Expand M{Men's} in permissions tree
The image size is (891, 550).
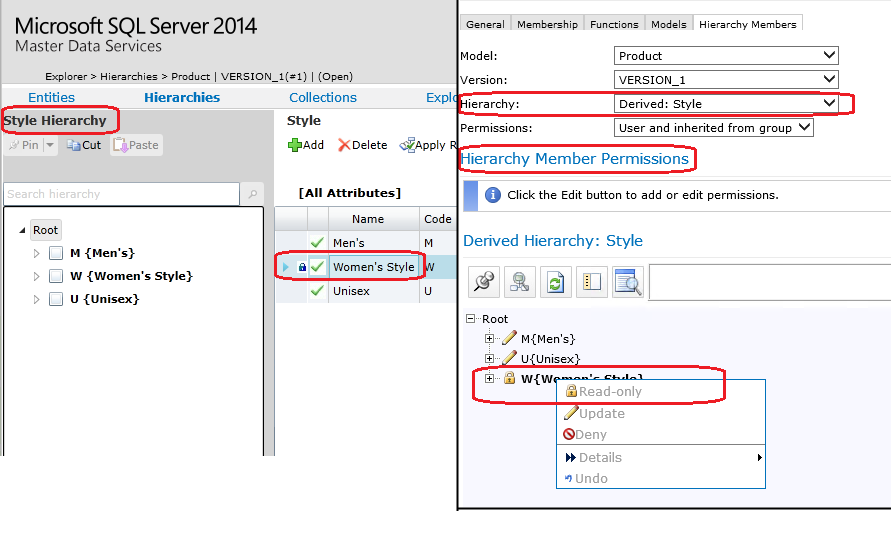click(x=489, y=339)
